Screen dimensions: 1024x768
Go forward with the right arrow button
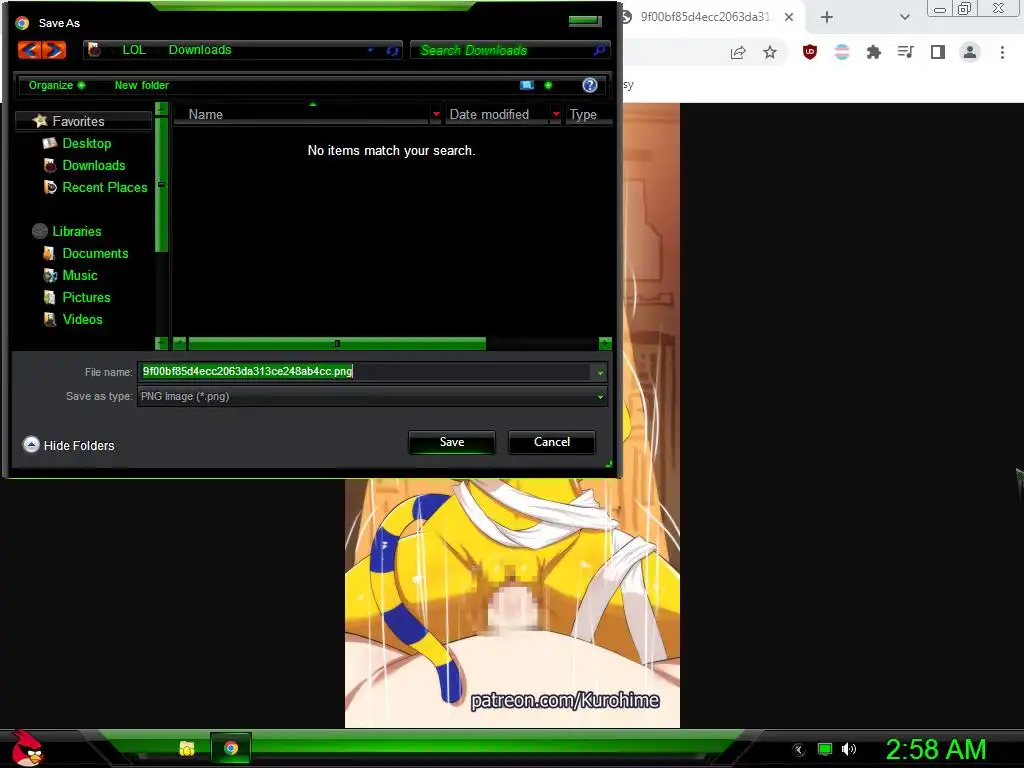click(55, 50)
